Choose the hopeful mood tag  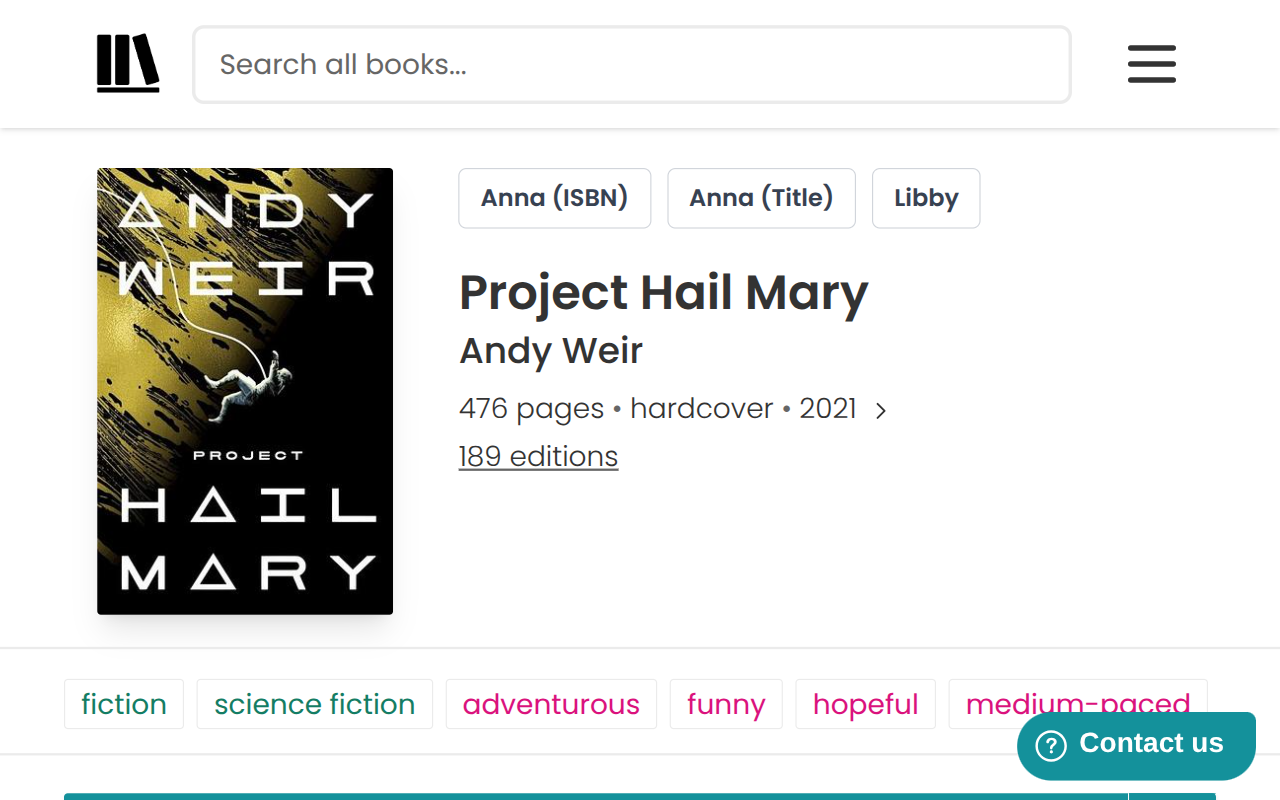[866, 704]
